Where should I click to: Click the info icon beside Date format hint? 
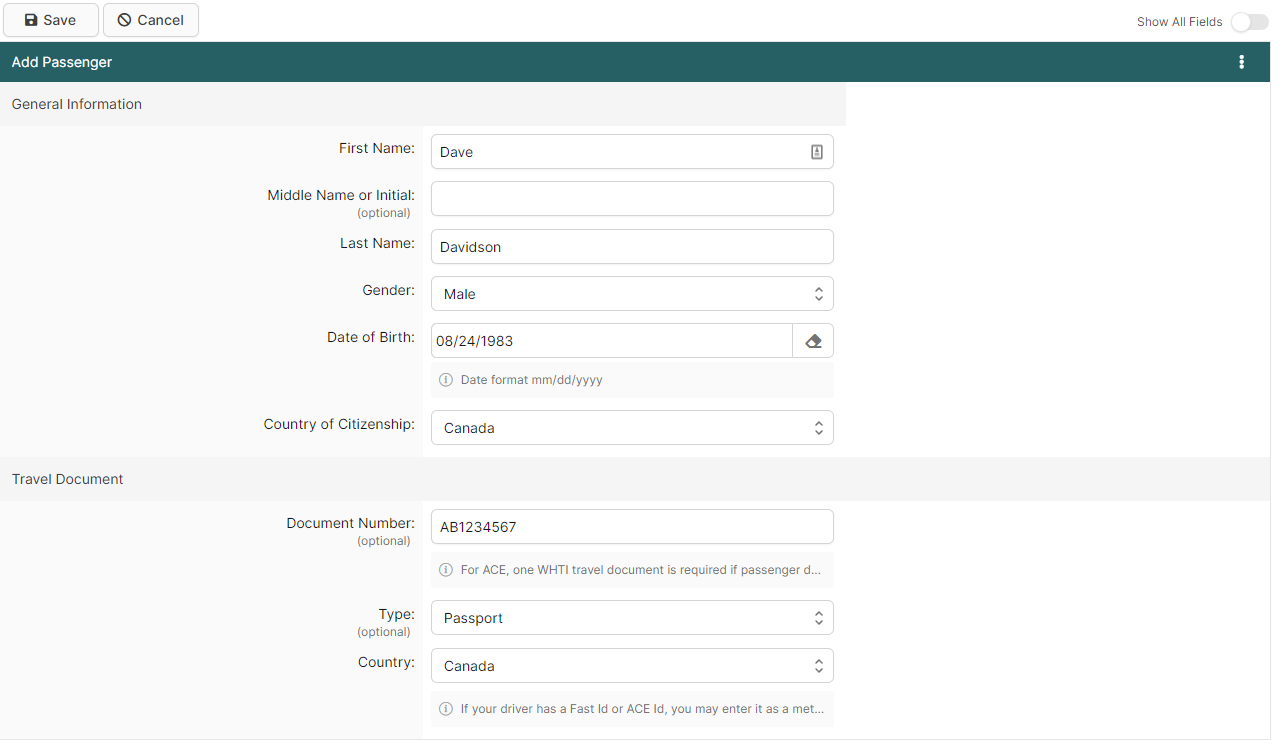446,380
